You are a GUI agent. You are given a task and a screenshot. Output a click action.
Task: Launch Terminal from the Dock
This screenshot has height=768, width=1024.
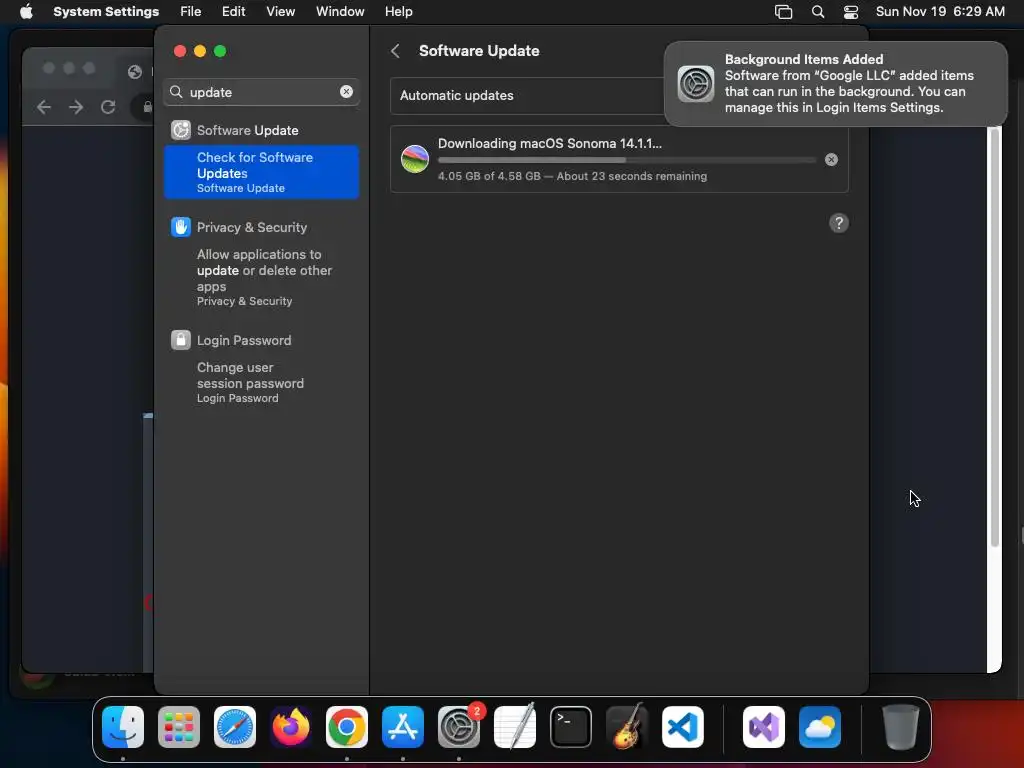point(571,727)
